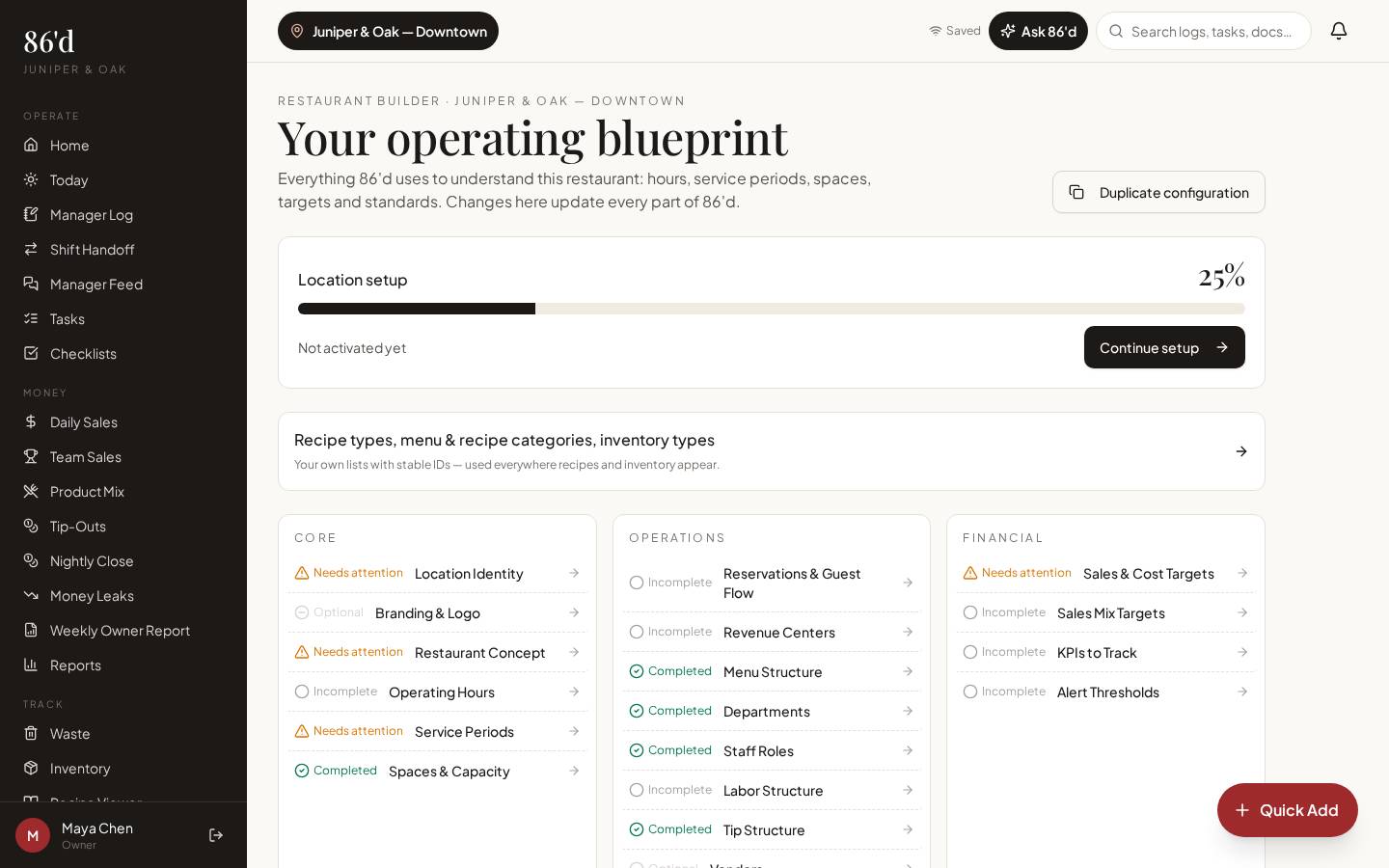Expand the recipe types and categories card arrow
1389x868 pixels.
1241,451
